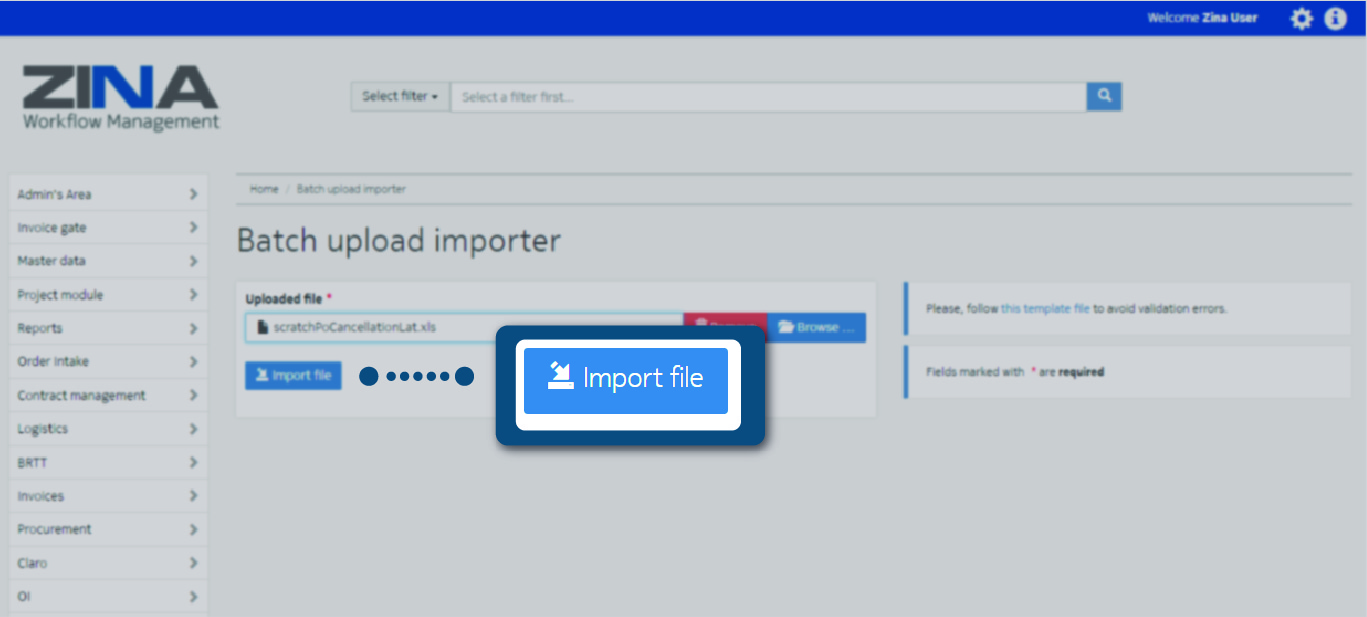Go to Home breadcrumb link
The height and width of the screenshot is (617, 1367).
[x=264, y=189]
